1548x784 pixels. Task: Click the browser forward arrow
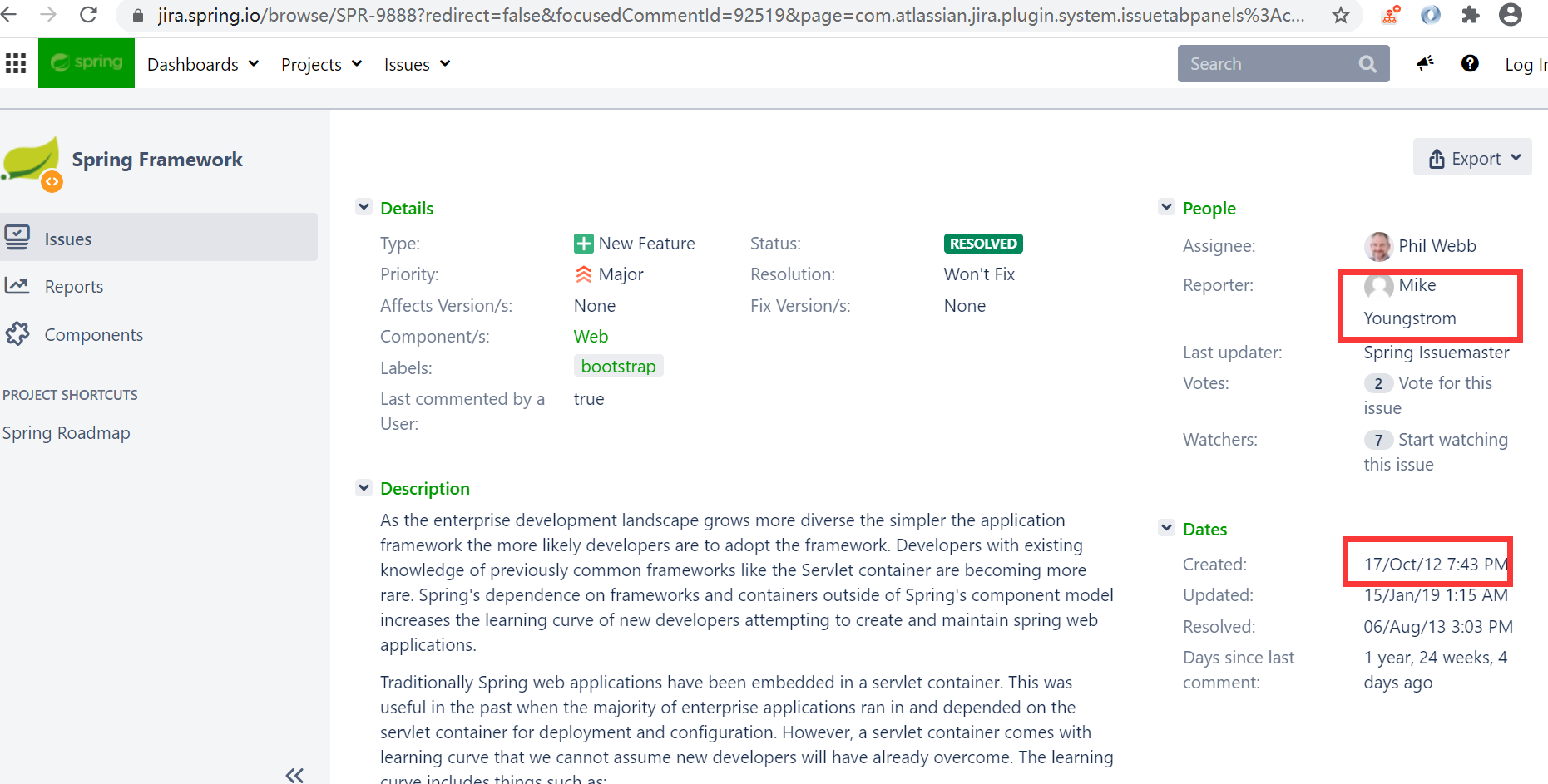pyautogui.click(x=48, y=14)
